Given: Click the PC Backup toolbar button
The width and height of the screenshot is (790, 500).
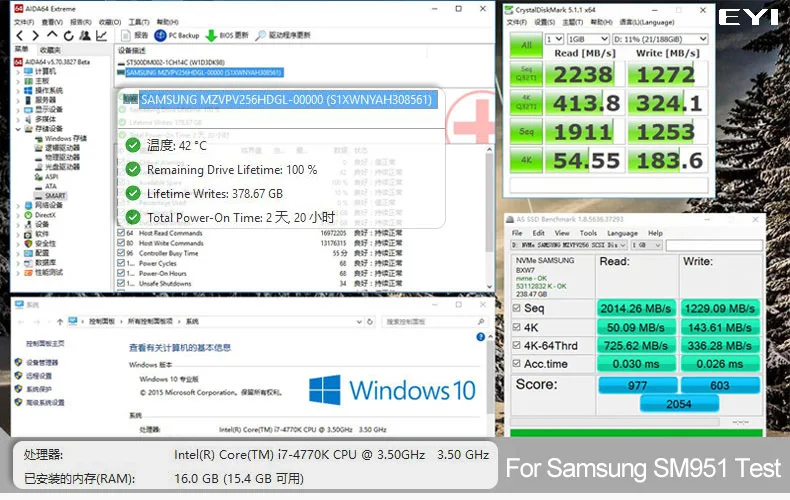Looking at the screenshot, I should [x=177, y=35].
